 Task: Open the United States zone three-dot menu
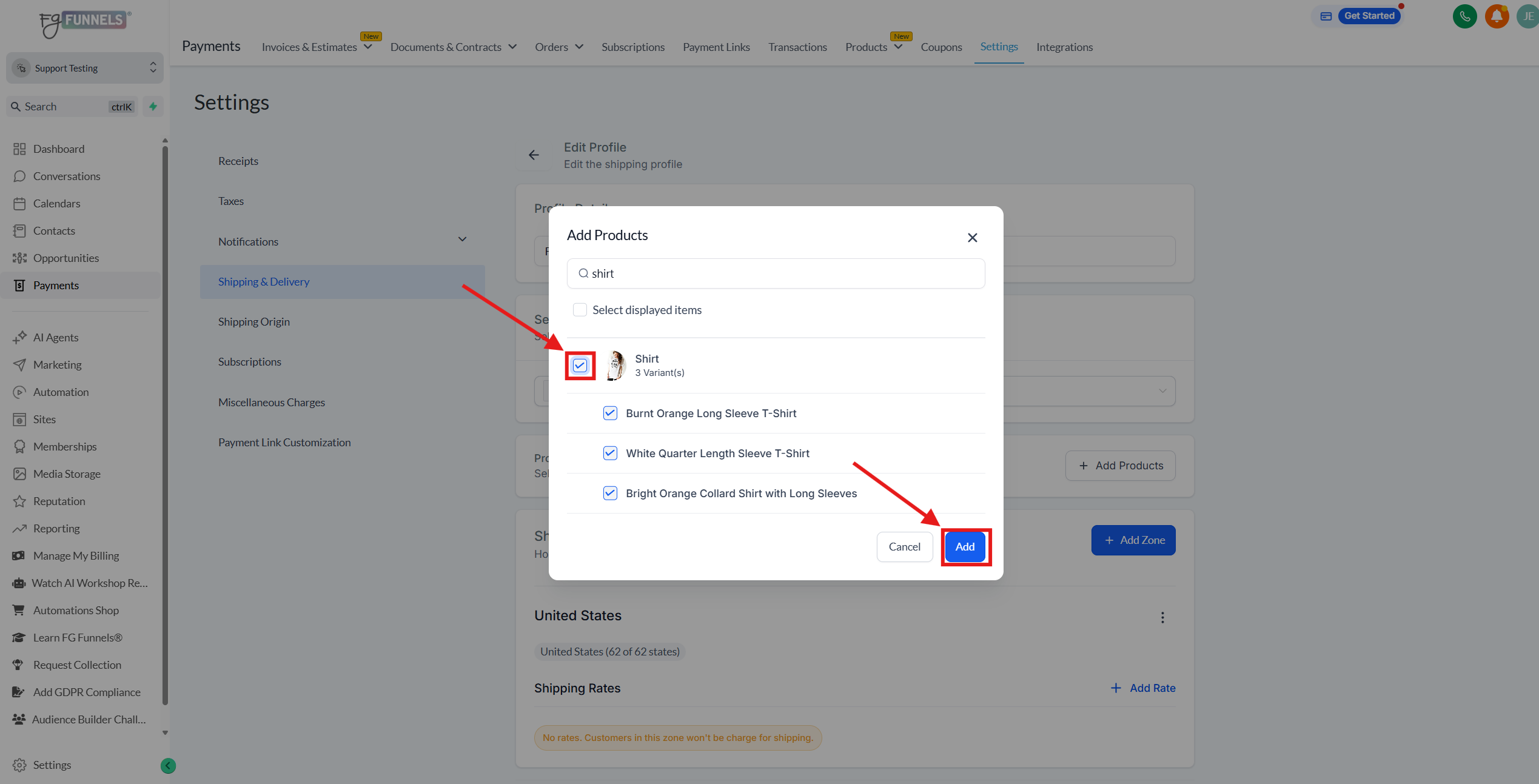[x=1162, y=617]
